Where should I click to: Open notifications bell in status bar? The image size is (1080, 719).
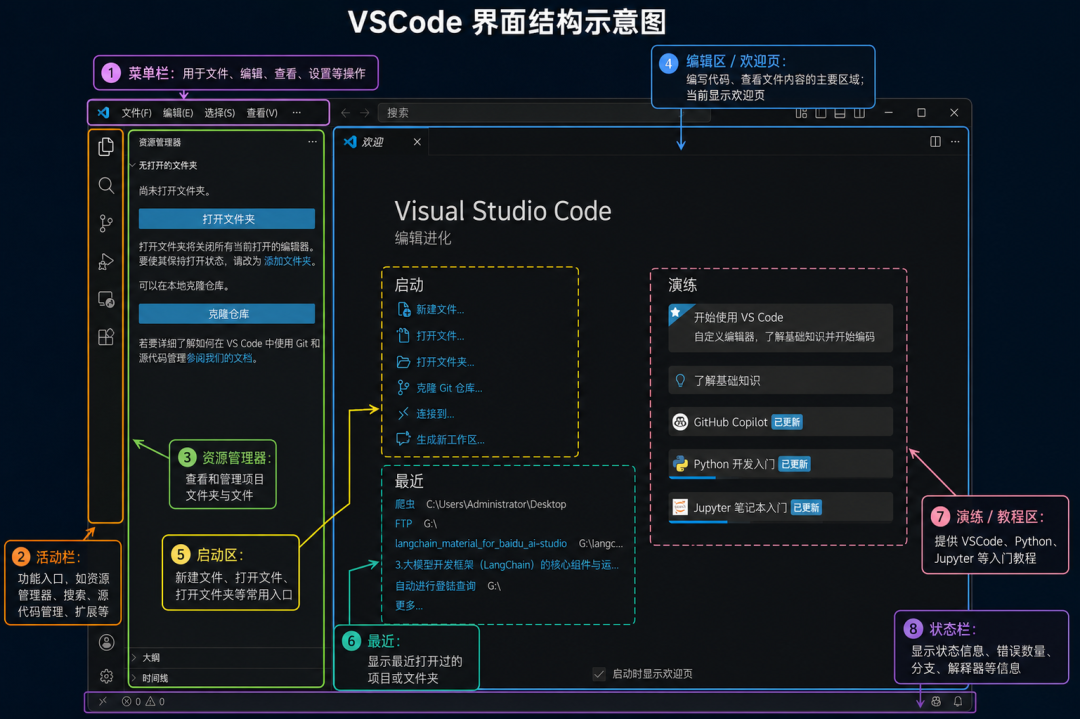[957, 701]
